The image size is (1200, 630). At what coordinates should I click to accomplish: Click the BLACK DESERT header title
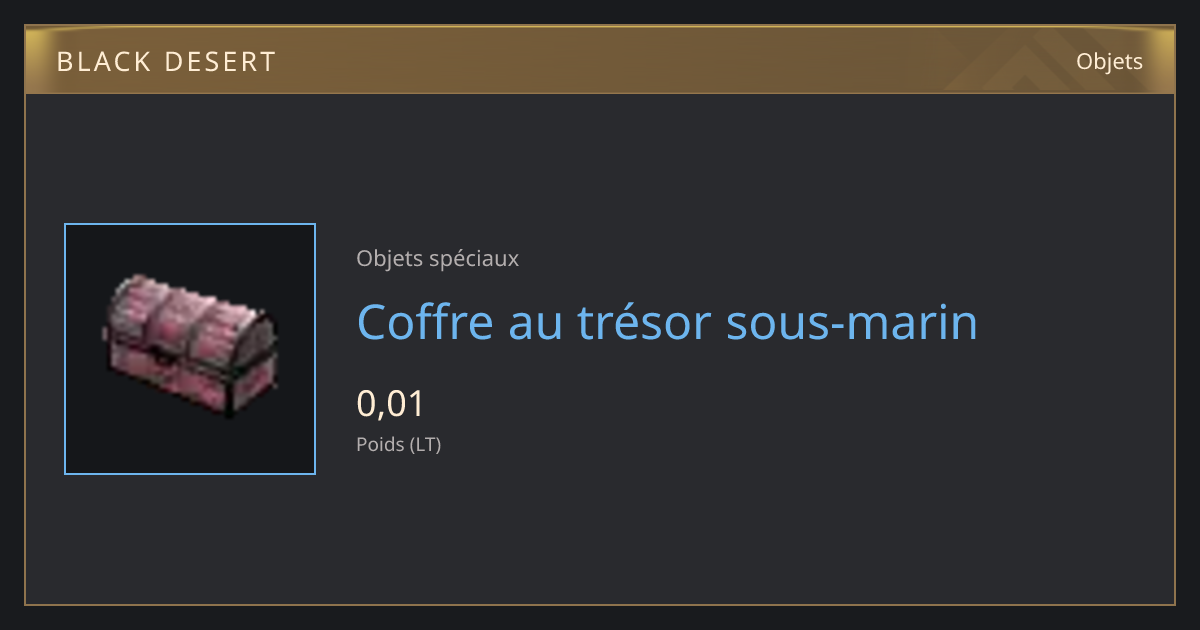166,62
